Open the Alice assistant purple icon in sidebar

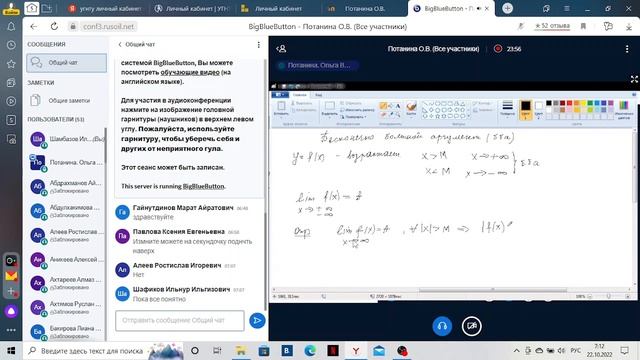click(11, 311)
